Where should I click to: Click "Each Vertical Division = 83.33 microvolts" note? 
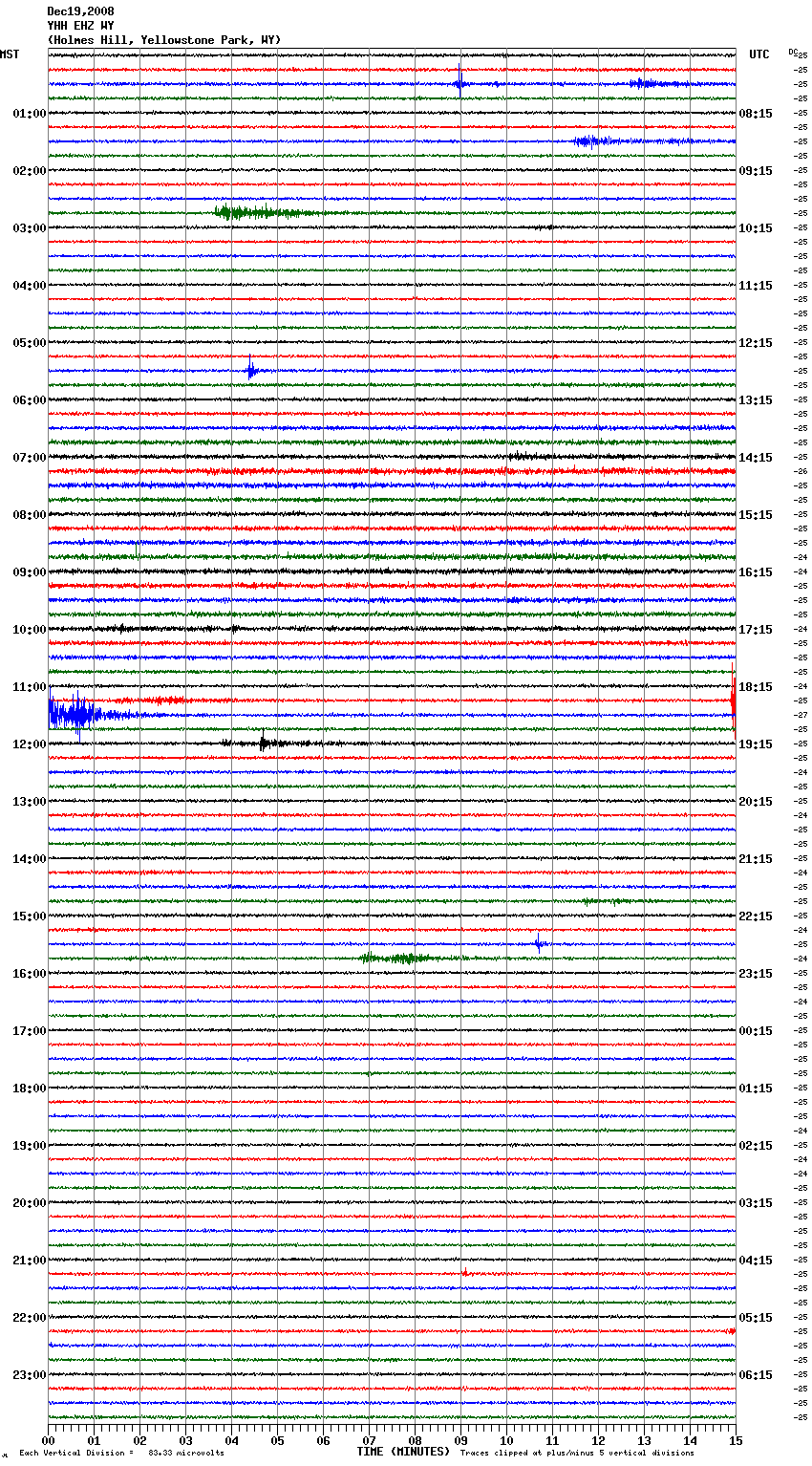point(121,1453)
